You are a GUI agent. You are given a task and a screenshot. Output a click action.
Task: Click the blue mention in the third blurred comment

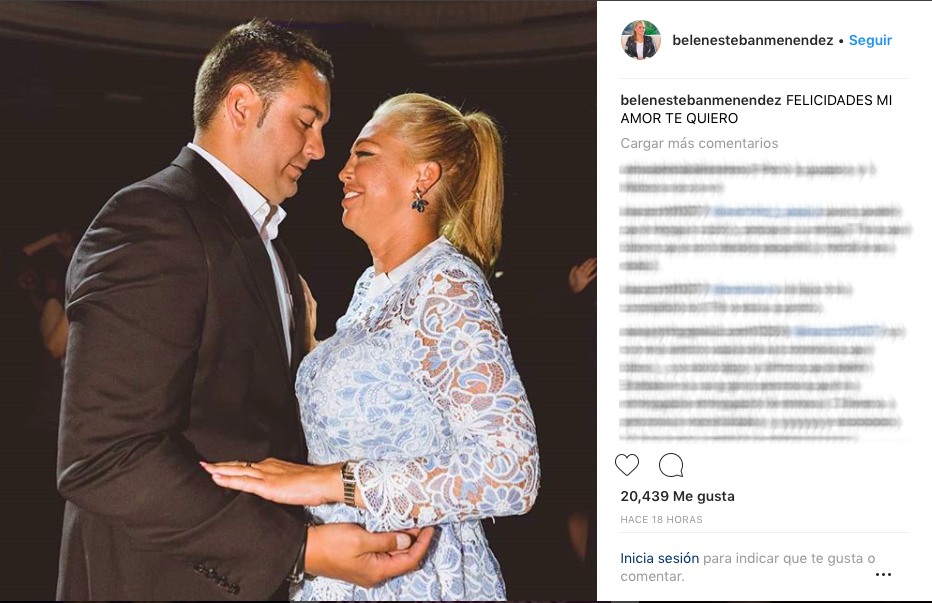tap(747, 290)
